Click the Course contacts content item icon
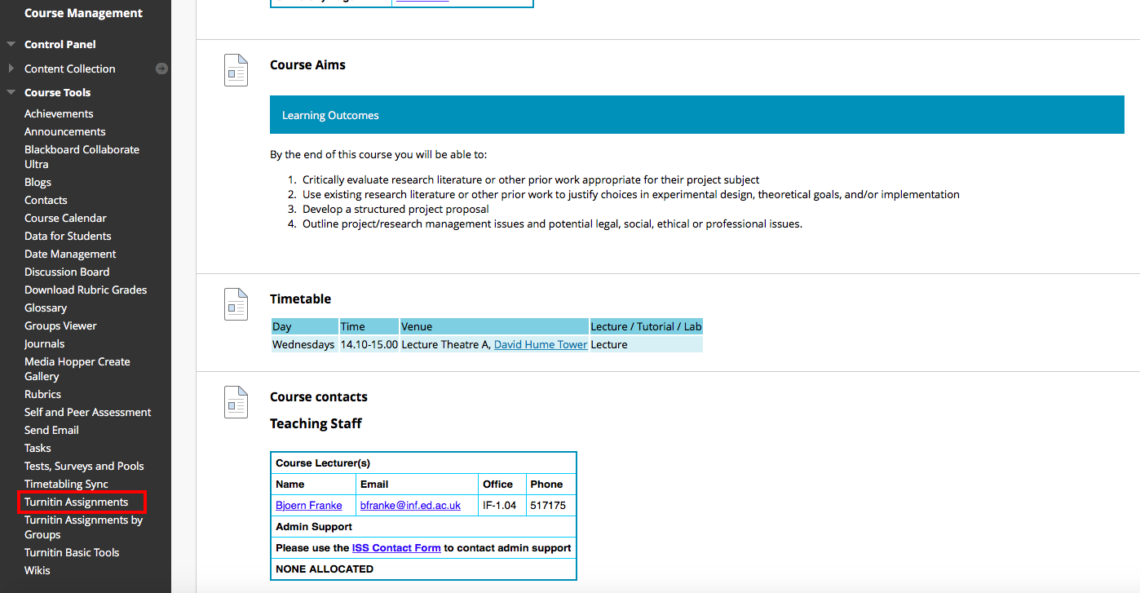Image resolution: width=1140 pixels, height=593 pixels. tap(236, 402)
